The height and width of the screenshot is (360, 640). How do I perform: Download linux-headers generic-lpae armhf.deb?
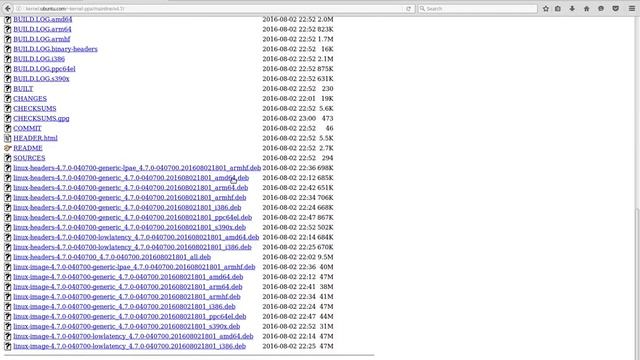click(x=137, y=168)
